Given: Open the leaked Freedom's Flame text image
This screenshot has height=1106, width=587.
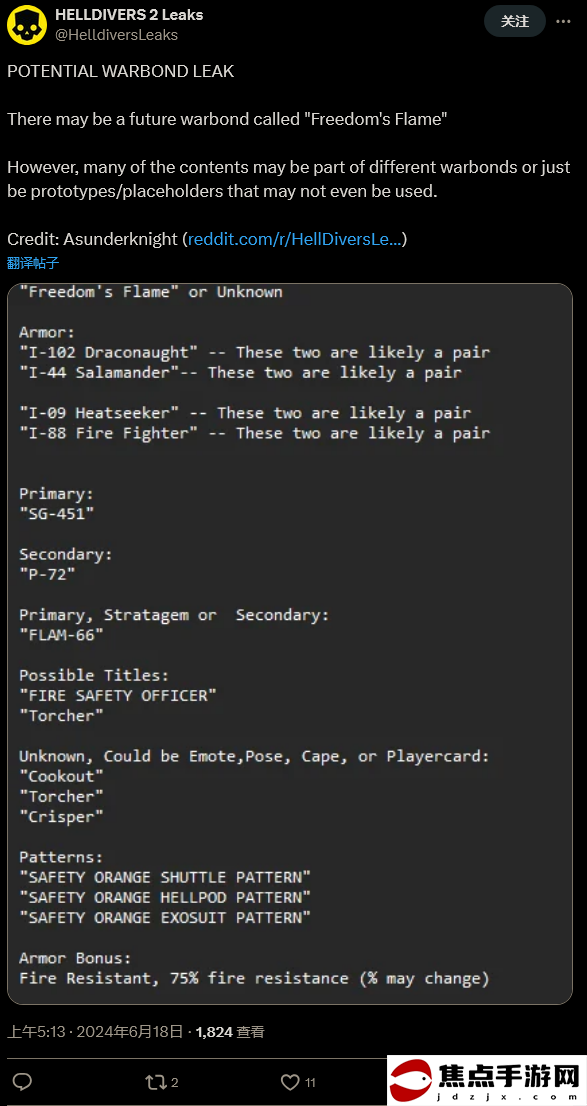Looking at the screenshot, I should pos(290,643).
